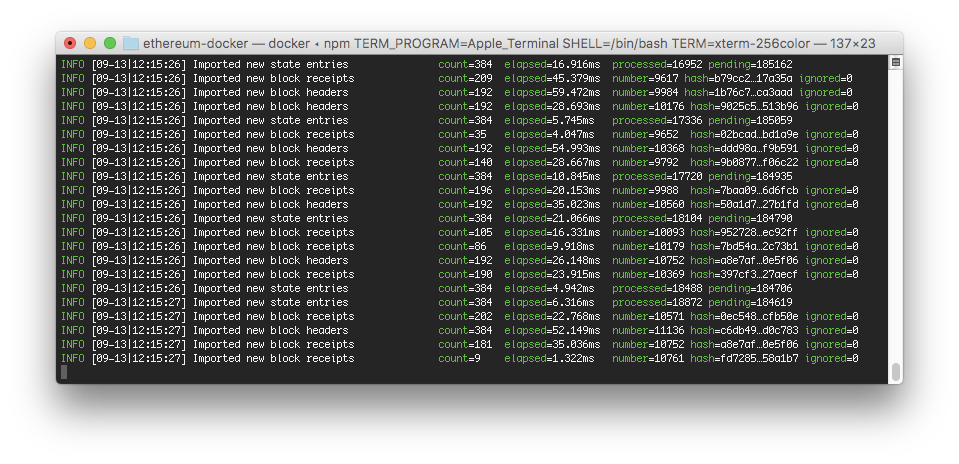Click "elapsed=10.845ms" value
Viewport: 959px width, 464px height.
pos(552,177)
